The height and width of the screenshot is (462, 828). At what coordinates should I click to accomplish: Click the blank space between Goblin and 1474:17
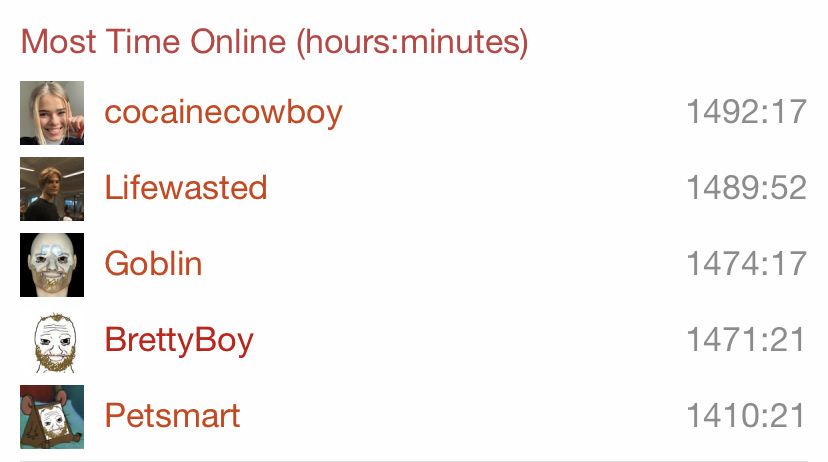[440, 264]
